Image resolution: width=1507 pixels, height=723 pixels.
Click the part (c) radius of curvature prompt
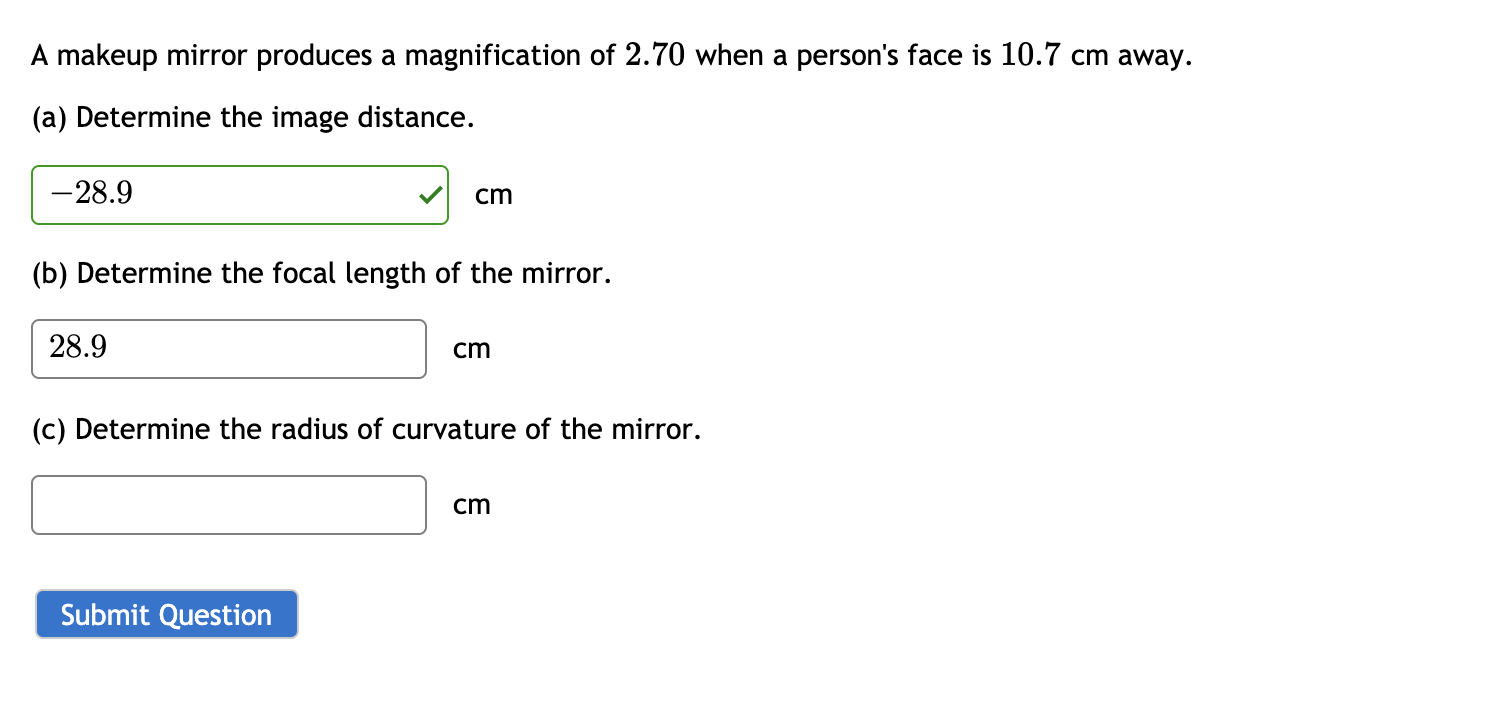[x=367, y=429]
